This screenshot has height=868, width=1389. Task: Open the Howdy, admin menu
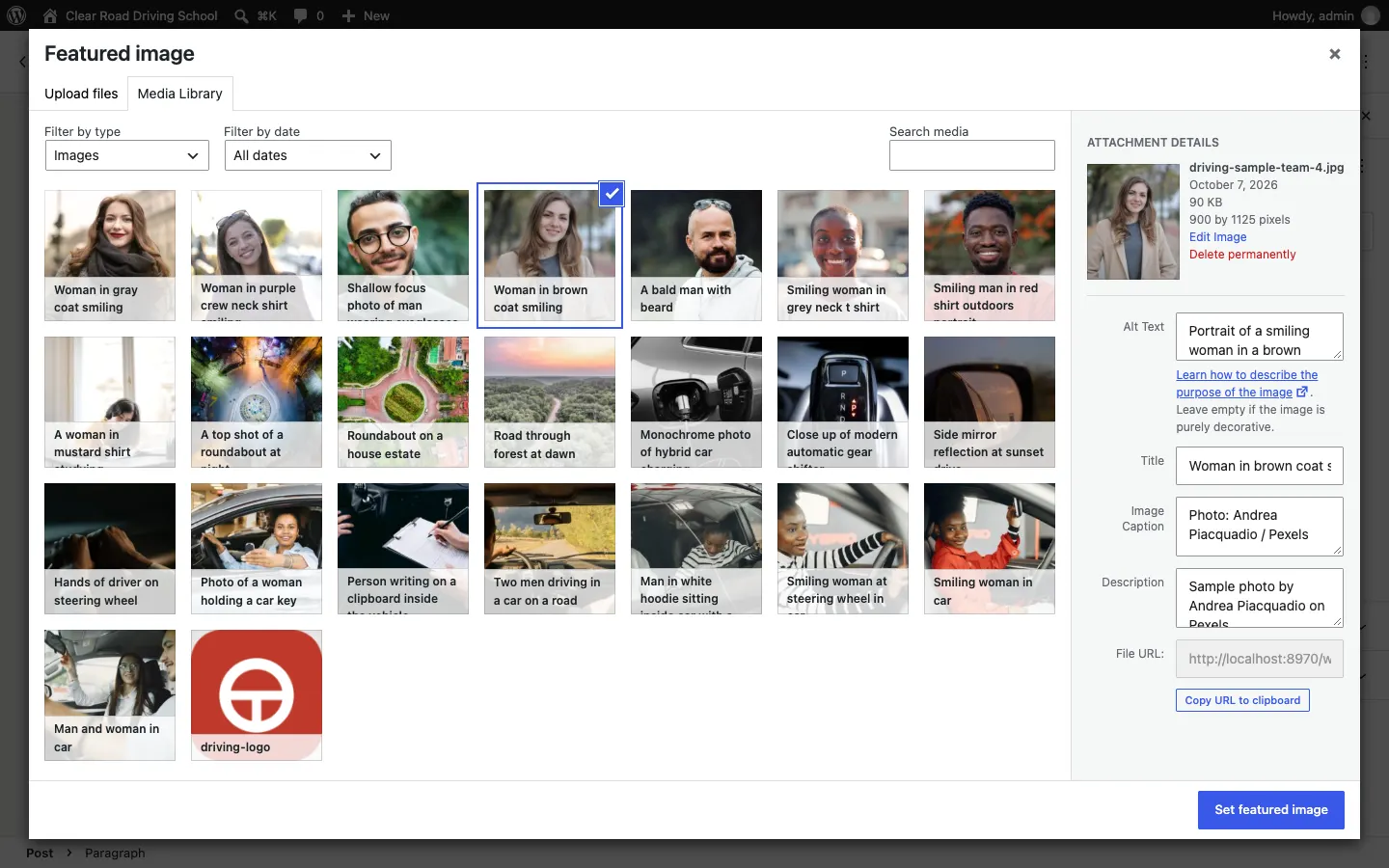(1325, 15)
